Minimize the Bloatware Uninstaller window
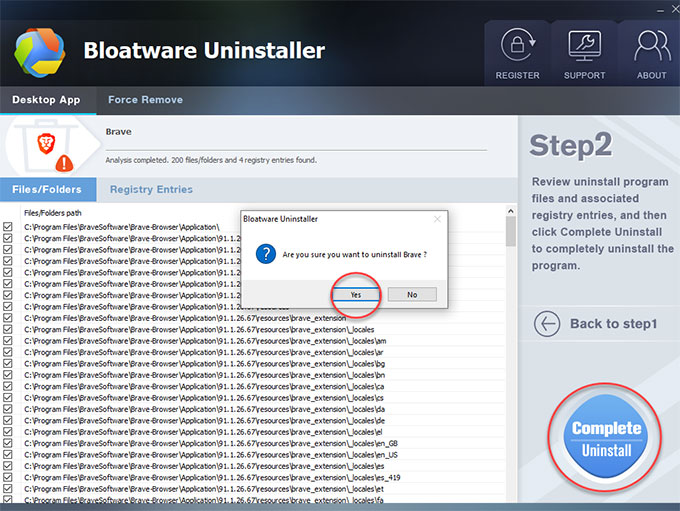This screenshot has width=680, height=511. point(660,10)
